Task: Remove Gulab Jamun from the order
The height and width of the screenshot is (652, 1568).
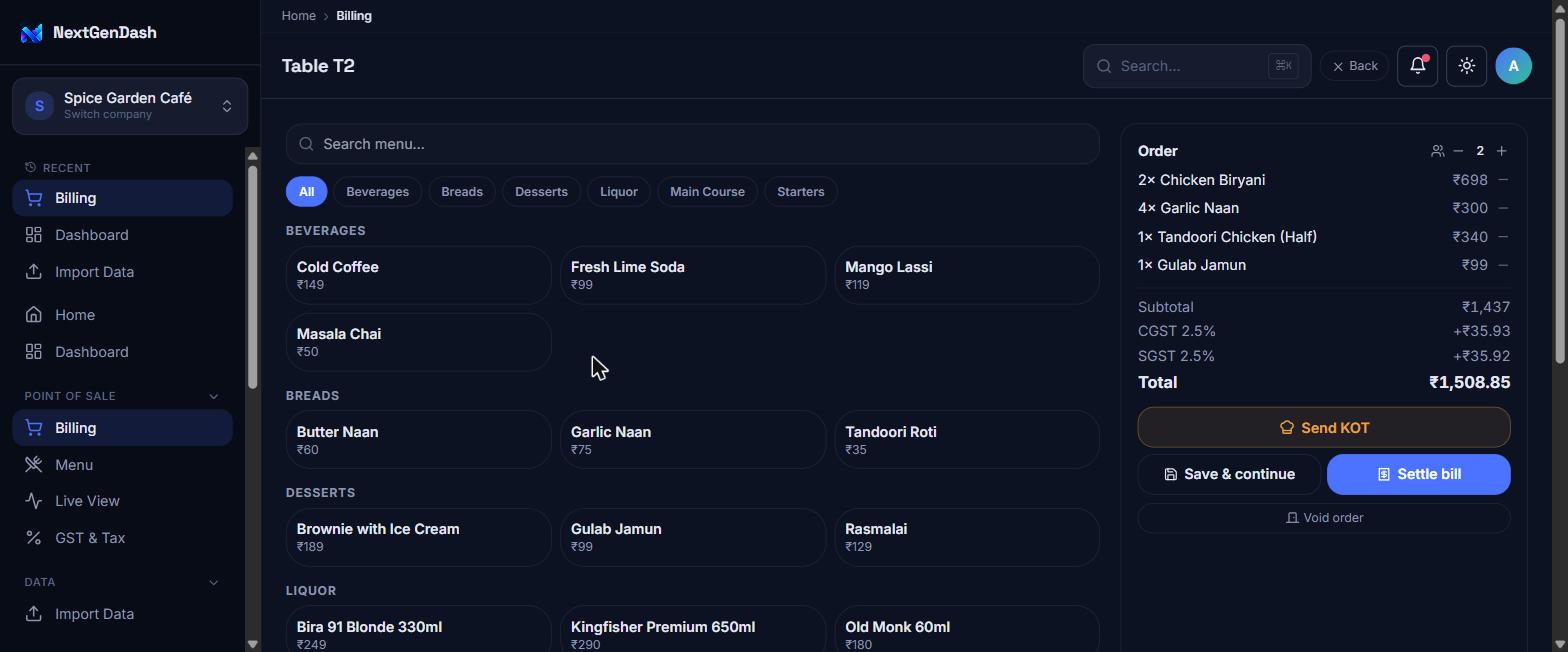Action: click(1503, 265)
